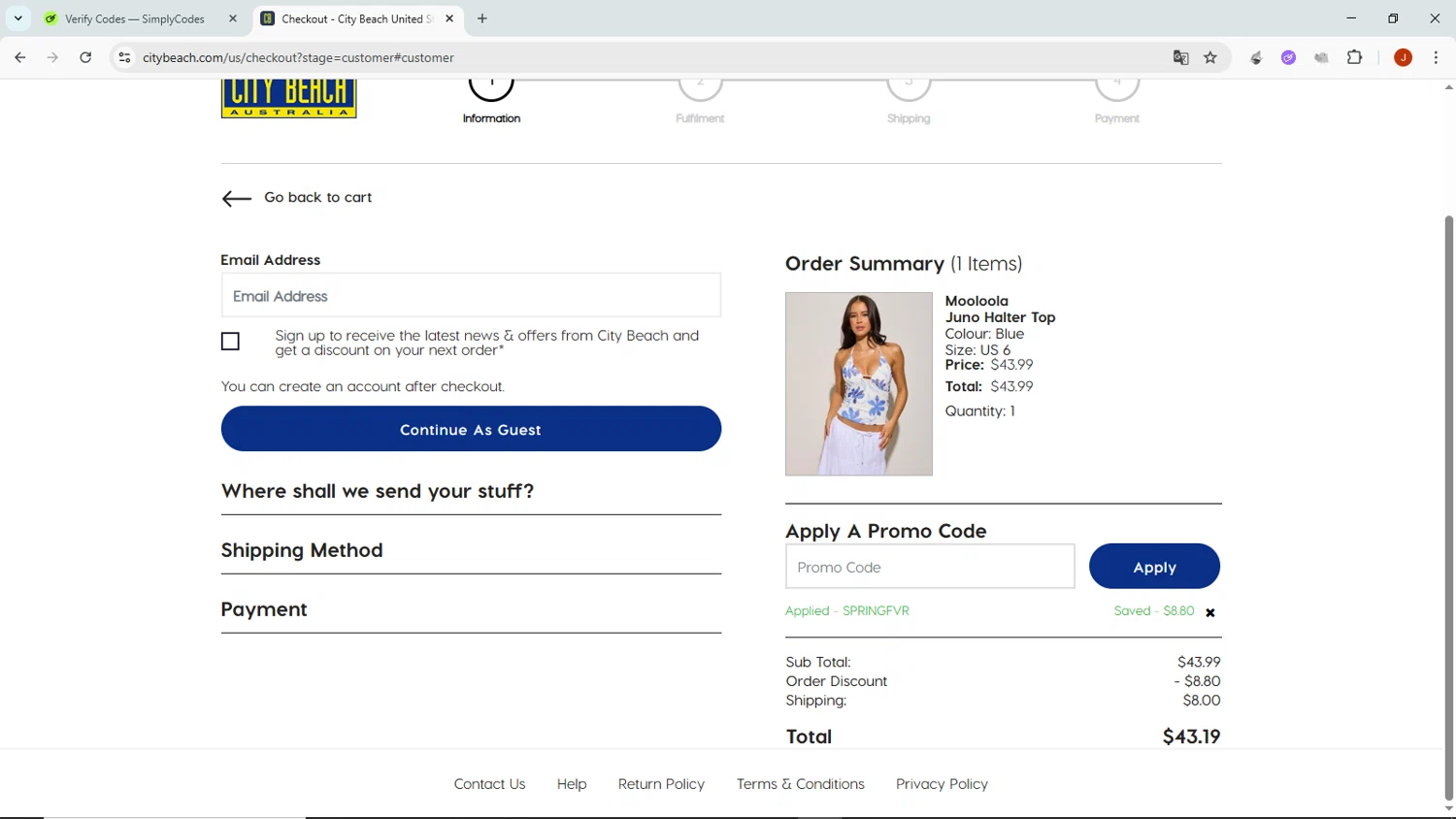The image size is (1456, 819).
Task: Click the scrollbar up arrow
Action: click(x=1448, y=87)
